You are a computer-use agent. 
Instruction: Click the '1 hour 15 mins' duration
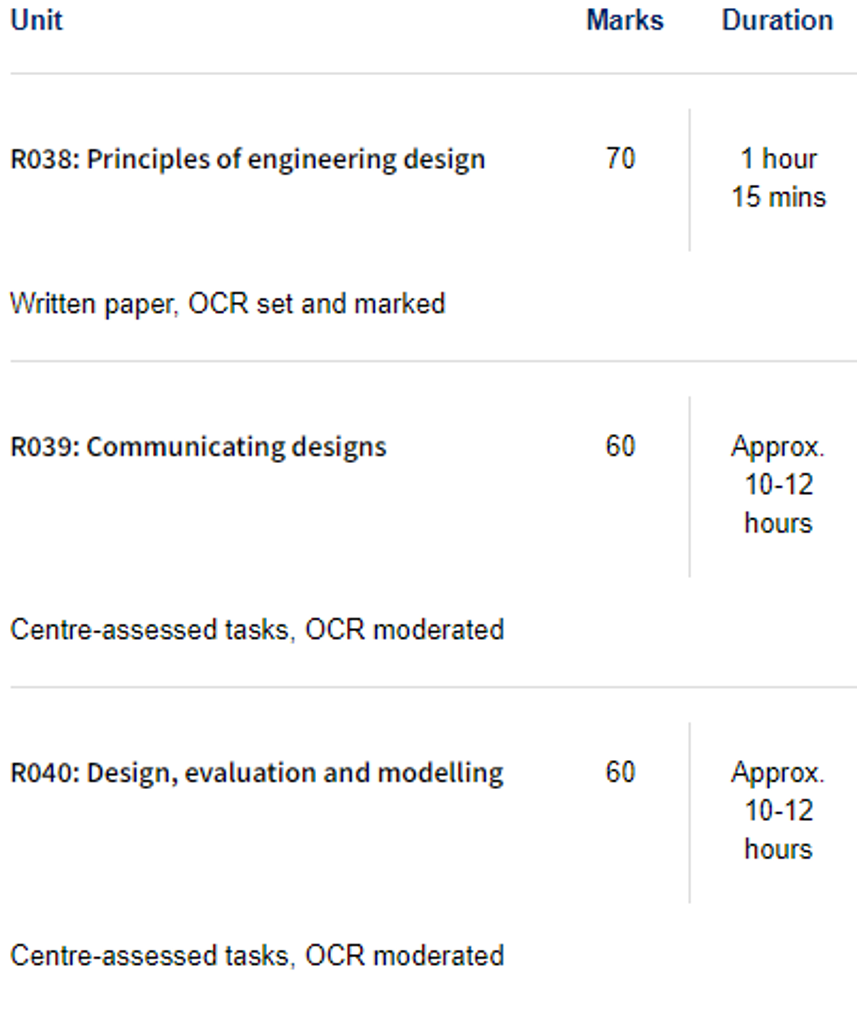click(778, 178)
